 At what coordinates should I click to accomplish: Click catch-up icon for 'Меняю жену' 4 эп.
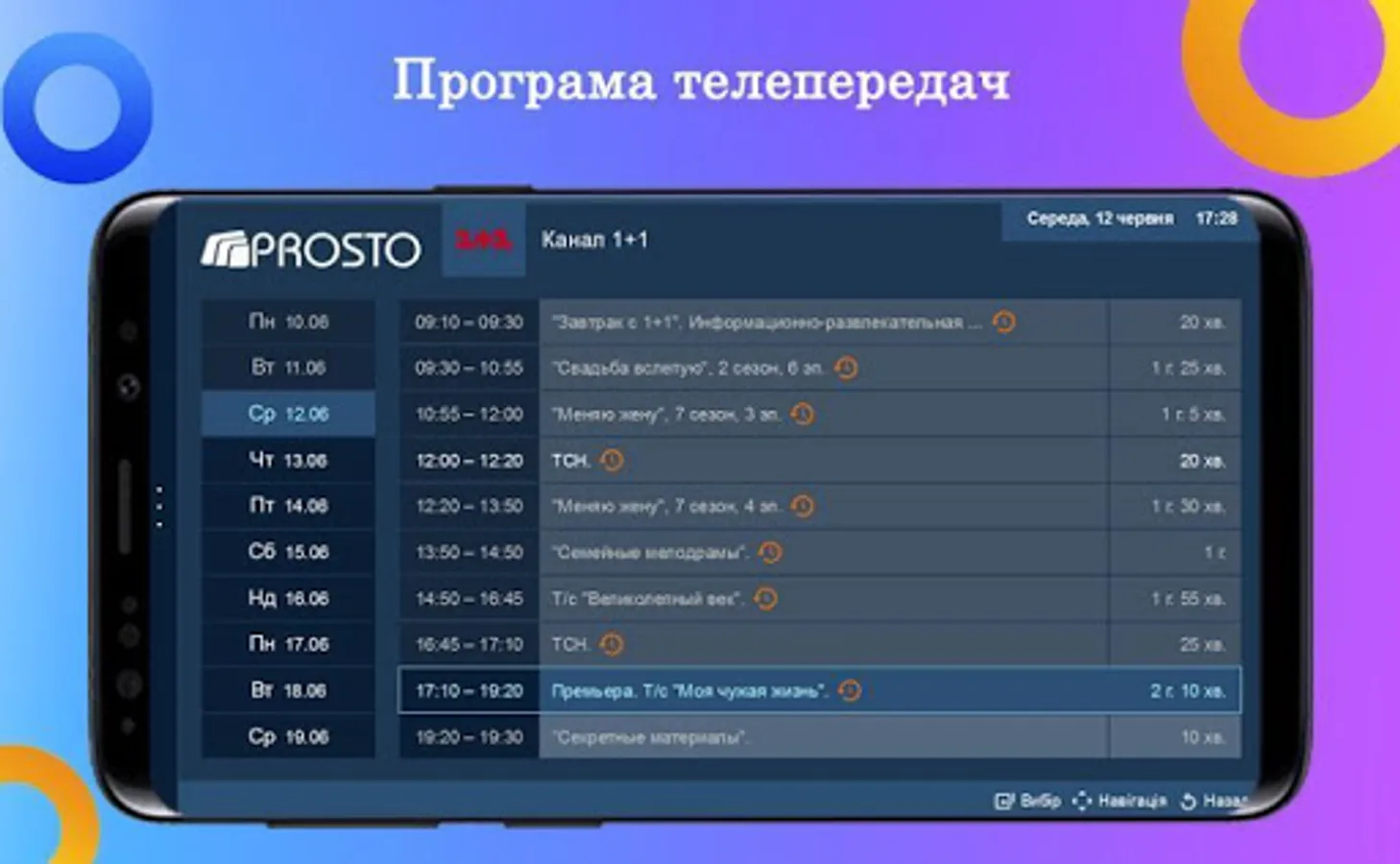click(803, 506)
